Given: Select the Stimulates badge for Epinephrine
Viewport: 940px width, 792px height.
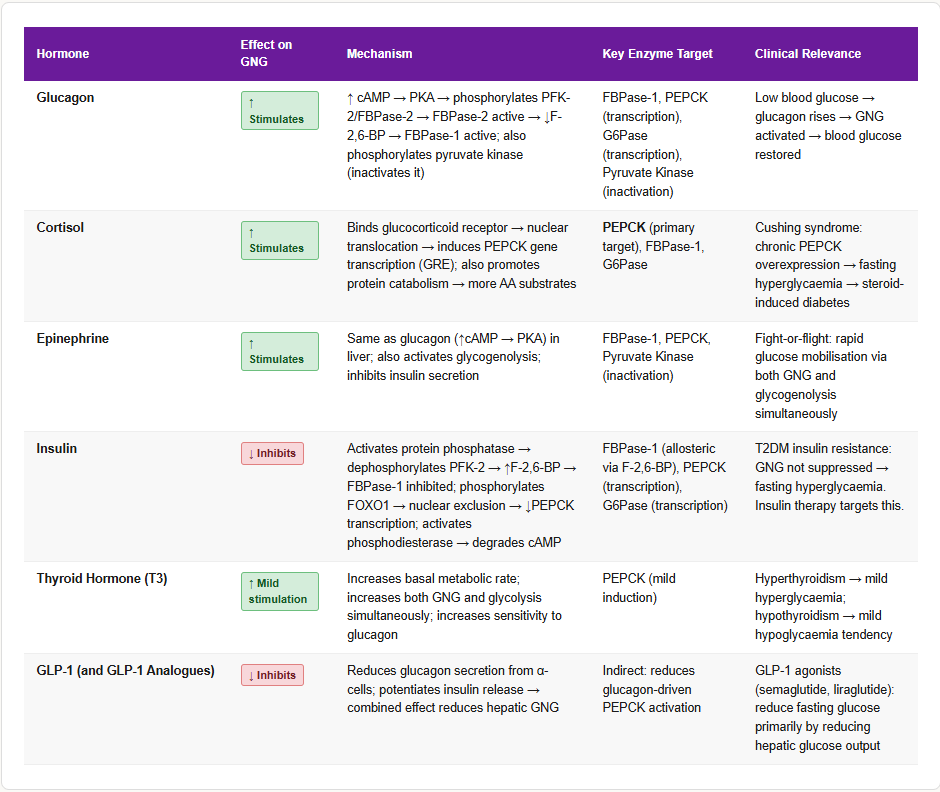Looking at the screenshot, I should click(279, 351).
